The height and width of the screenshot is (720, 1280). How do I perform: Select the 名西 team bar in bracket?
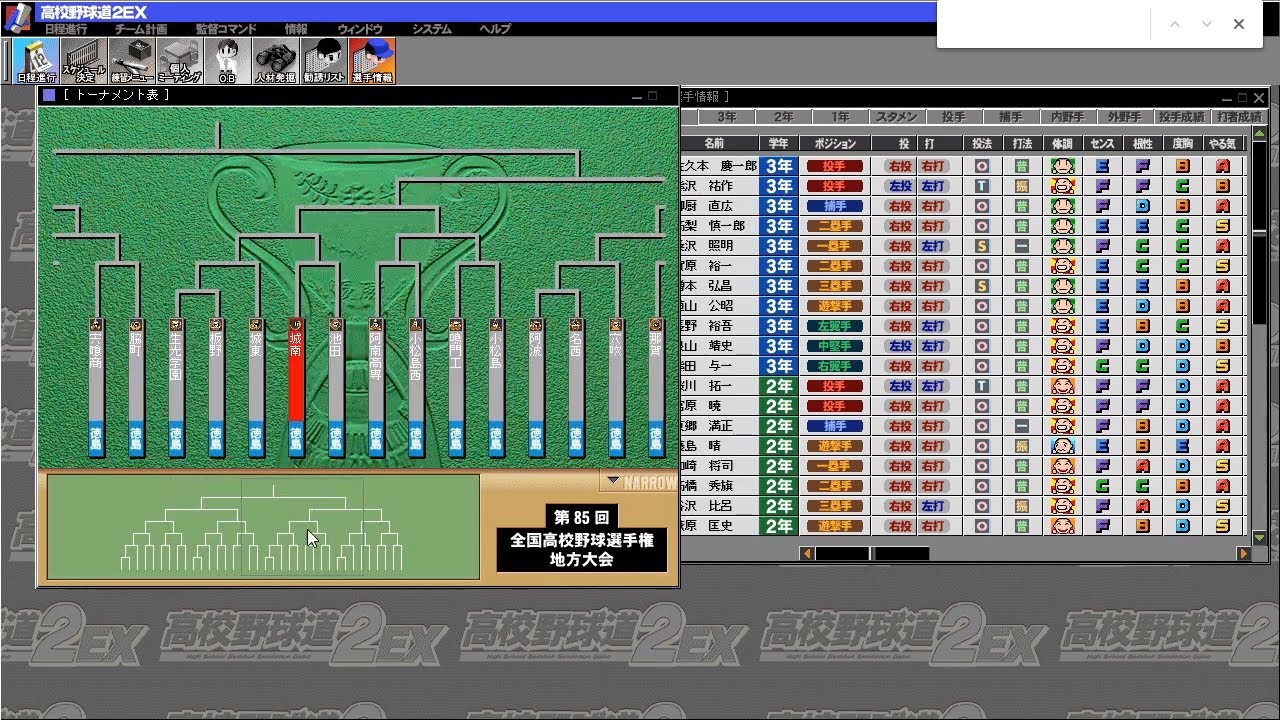[x=576, y=388]
